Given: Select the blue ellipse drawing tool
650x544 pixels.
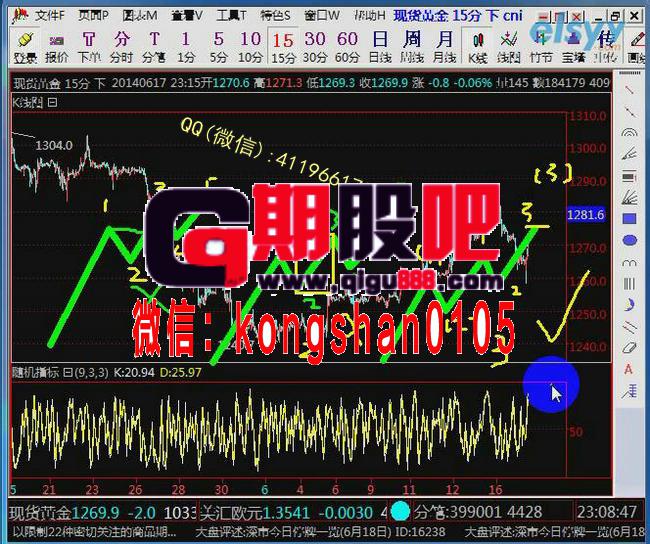Looking at the screenshot, I should tap(629, 240).
